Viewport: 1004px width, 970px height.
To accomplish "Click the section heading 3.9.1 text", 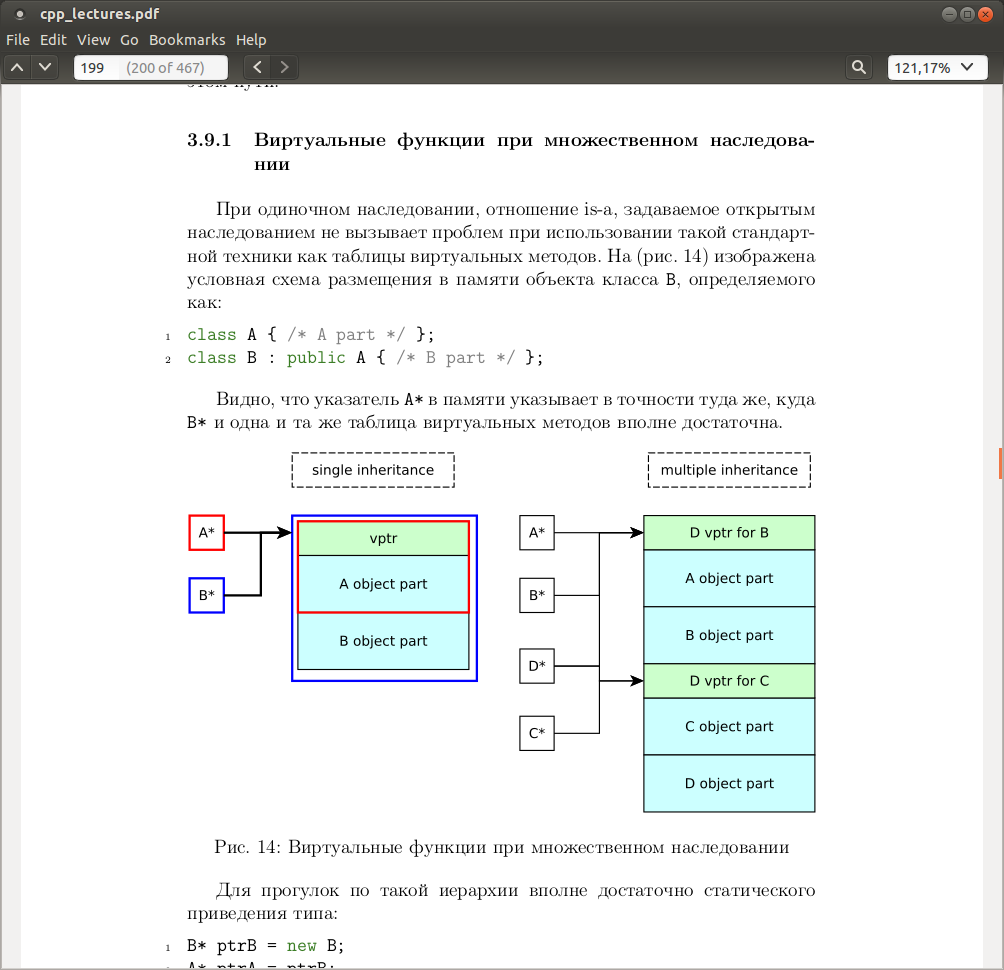I will [x=501, y=152].
